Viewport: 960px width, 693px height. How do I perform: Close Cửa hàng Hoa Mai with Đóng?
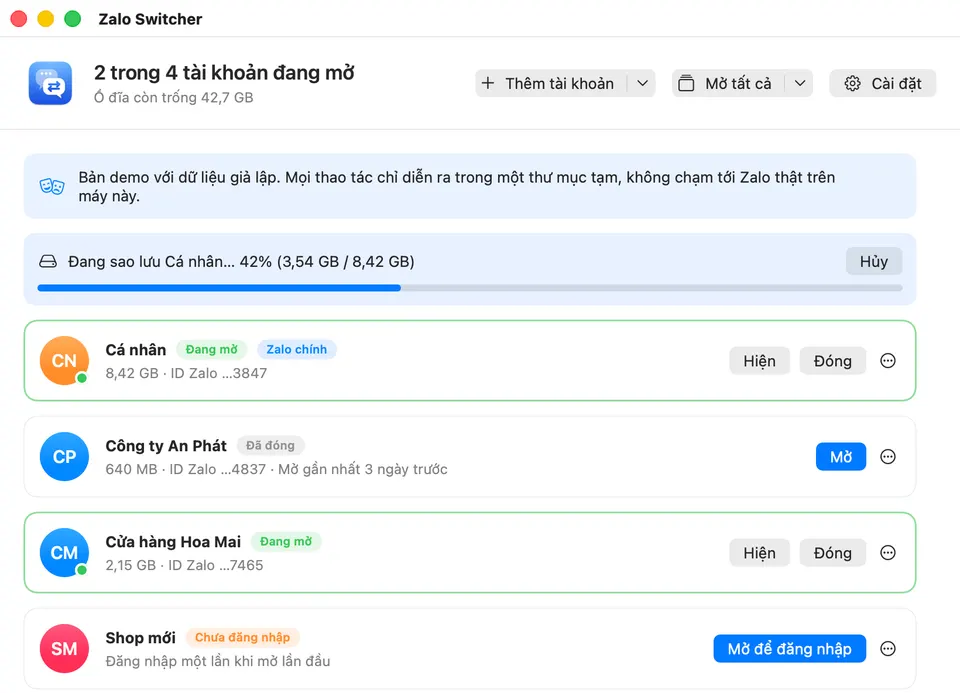click(833, 553)
